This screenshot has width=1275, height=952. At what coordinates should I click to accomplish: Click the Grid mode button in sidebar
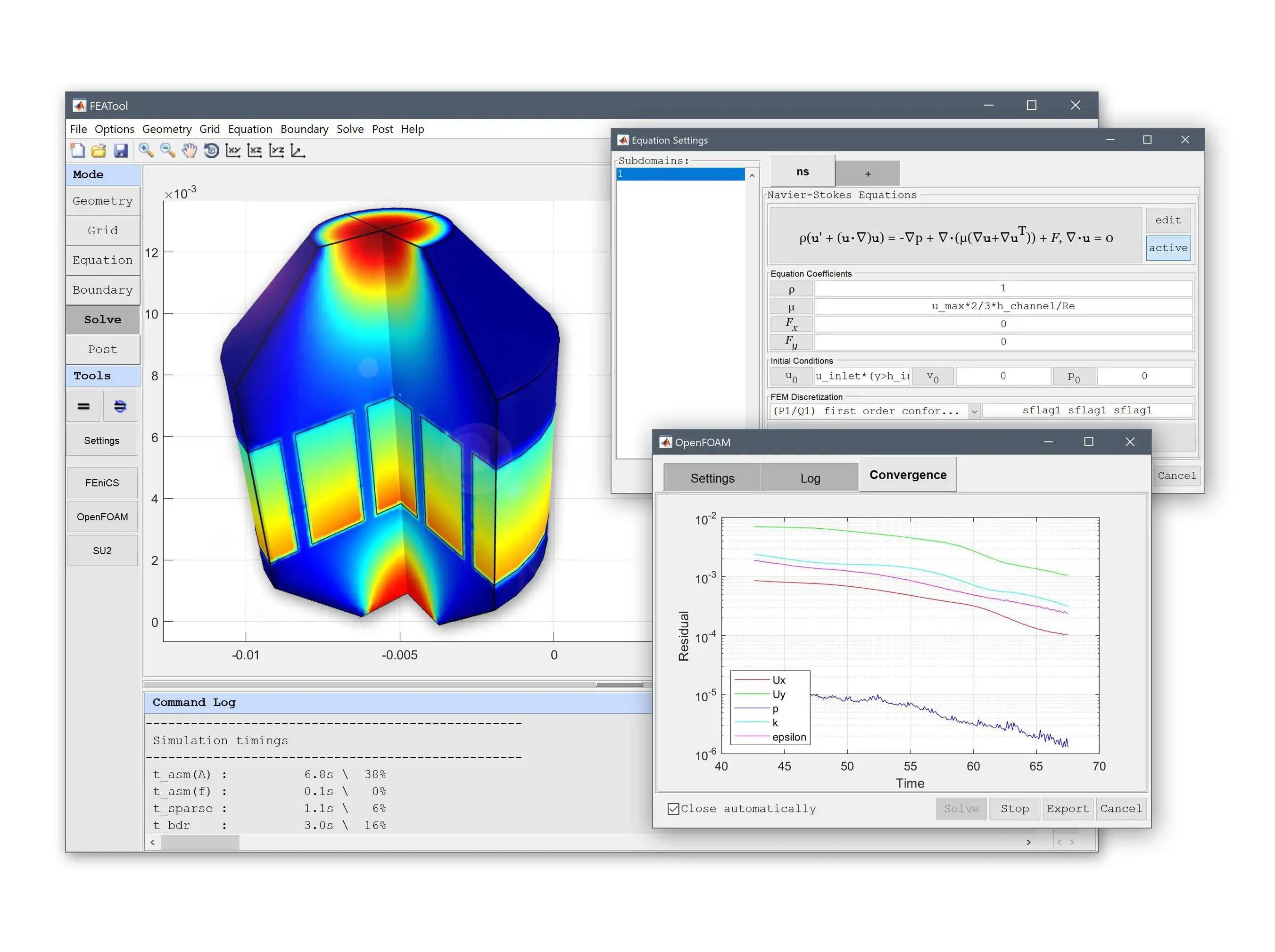click(x=101, y=231)
